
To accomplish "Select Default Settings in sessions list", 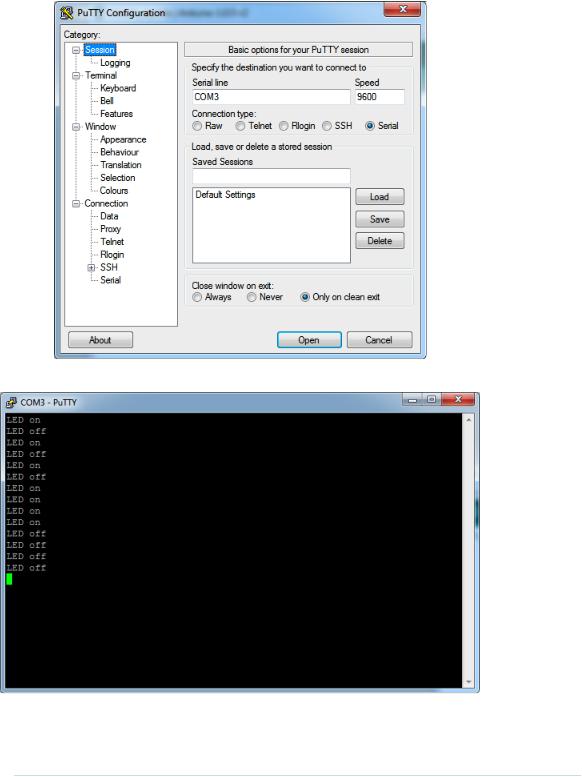I will tap(225, 195).
